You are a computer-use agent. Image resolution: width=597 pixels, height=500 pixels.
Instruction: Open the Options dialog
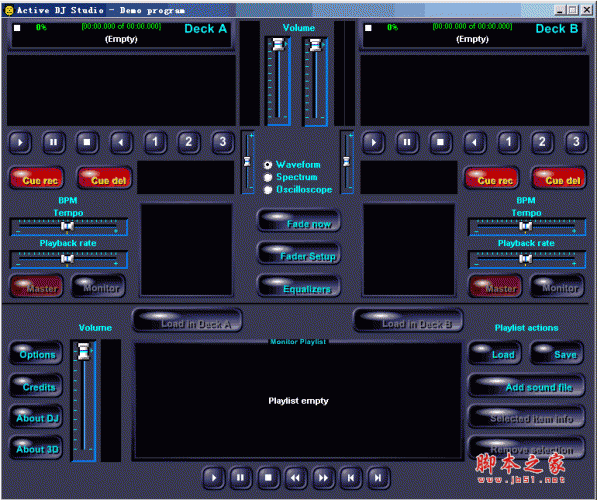(36, 353)
